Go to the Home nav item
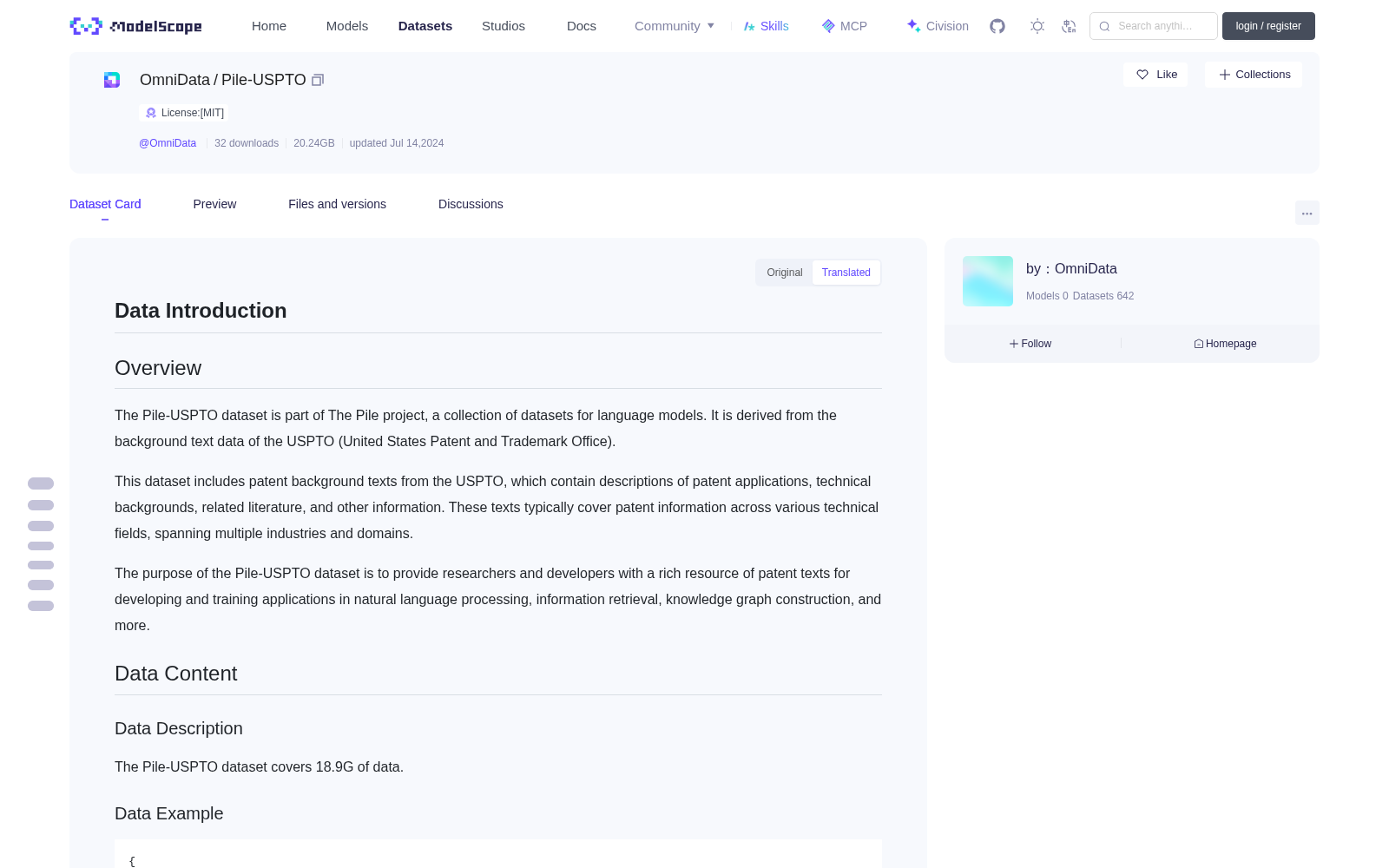This screenshot has height=868, width=1389. coord(269,26)
